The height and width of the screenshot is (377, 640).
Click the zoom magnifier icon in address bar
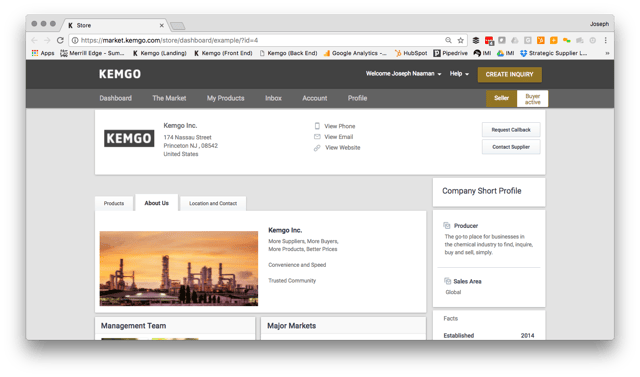448,40
